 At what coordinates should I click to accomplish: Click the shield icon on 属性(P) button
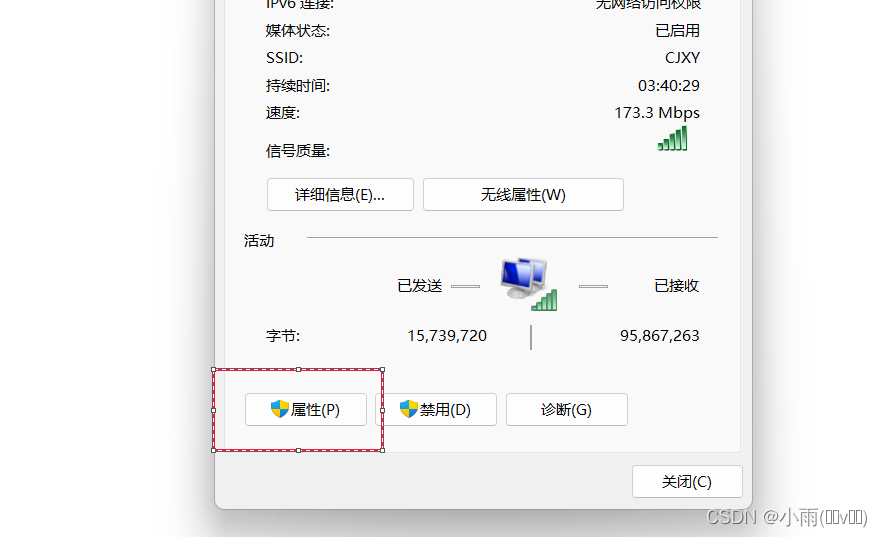click(x=280, y=409)
